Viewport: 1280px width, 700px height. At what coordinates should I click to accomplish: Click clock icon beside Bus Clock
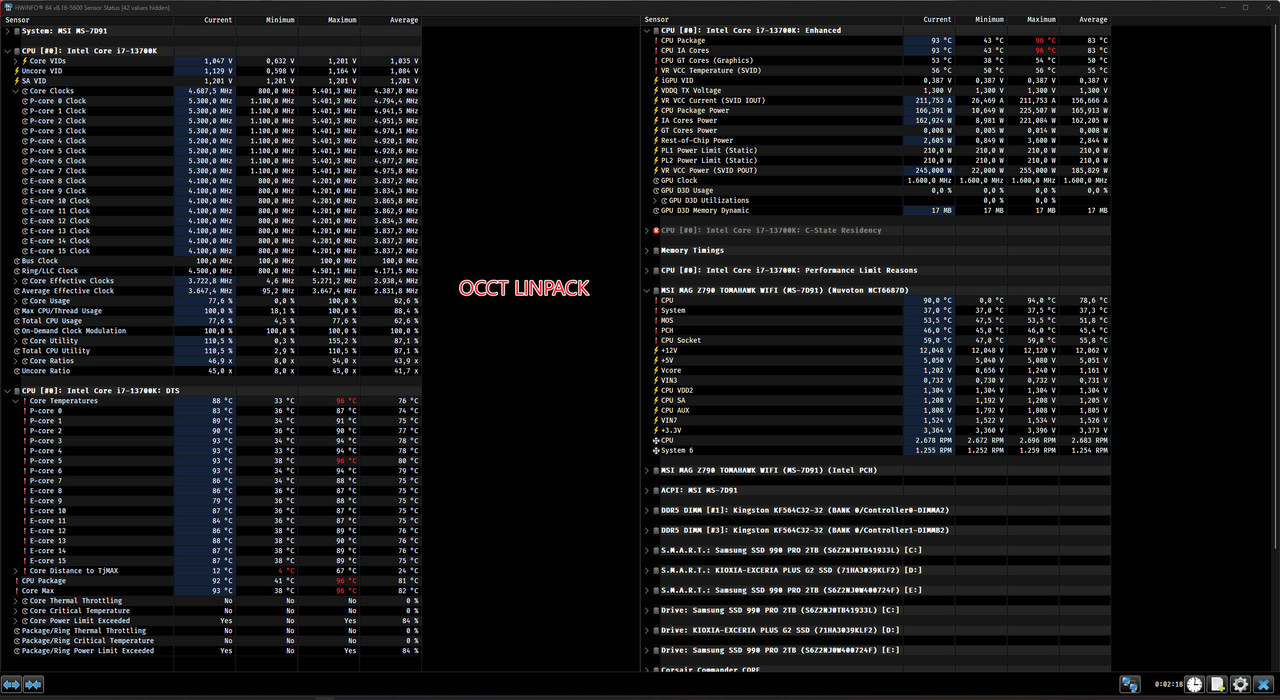click(x=17, y=261)
